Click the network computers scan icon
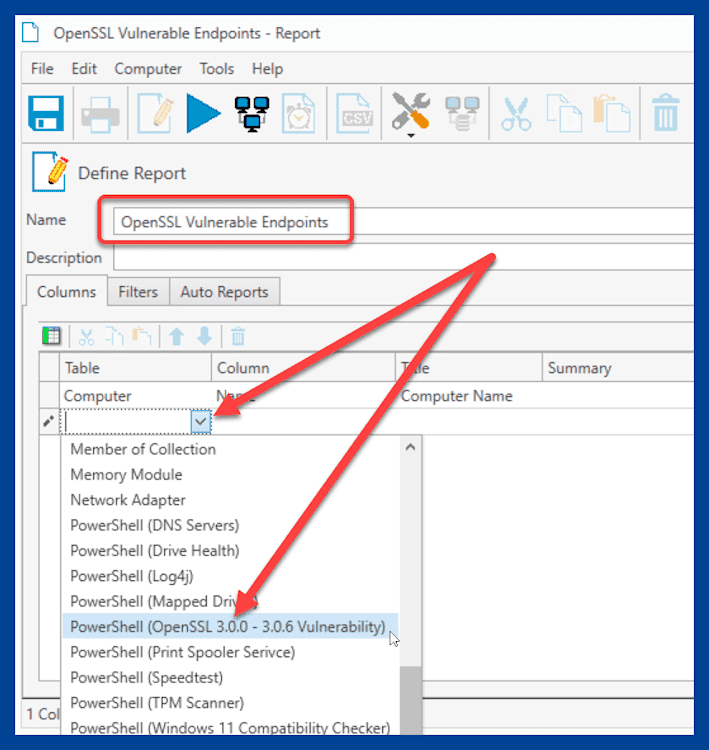This screenshot has width=709, height=750. [252, 114]
